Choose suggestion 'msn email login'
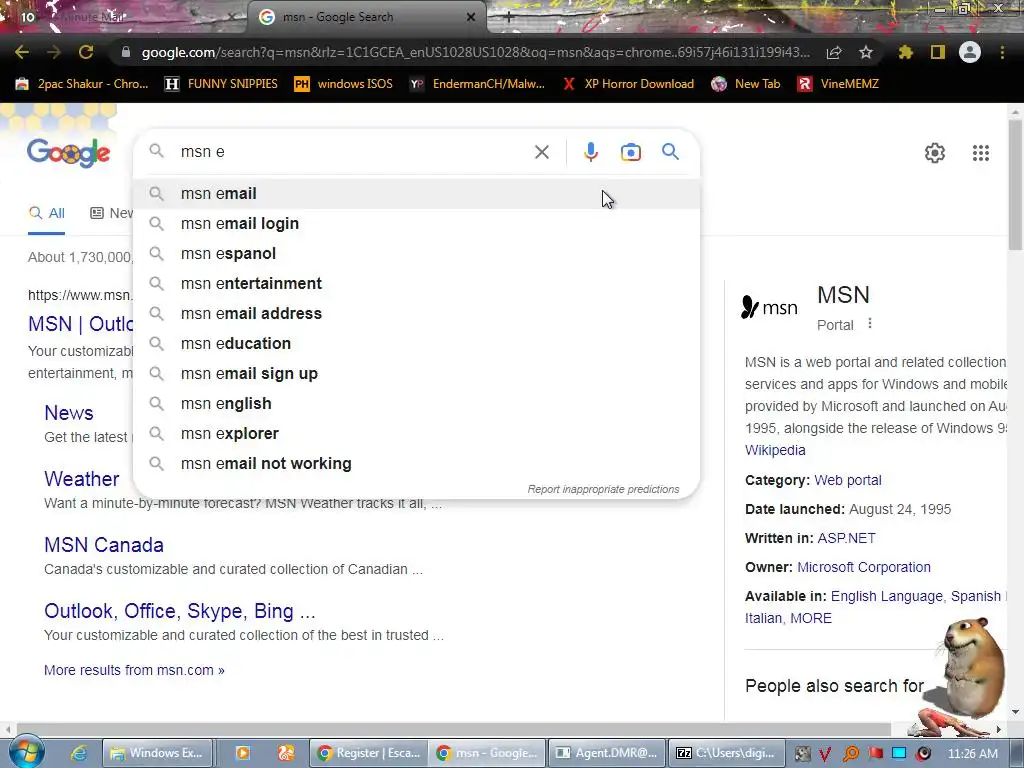Image resolution: width=1024 pixels, height=768 pixels. [416, 224]
